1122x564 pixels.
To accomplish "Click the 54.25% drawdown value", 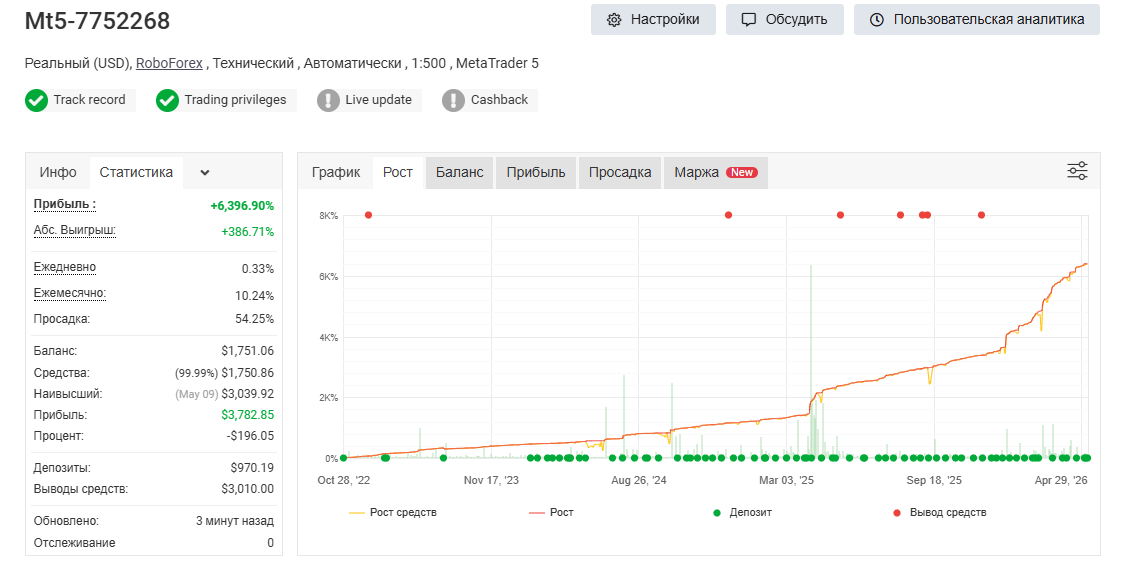I will click(255, 319).
